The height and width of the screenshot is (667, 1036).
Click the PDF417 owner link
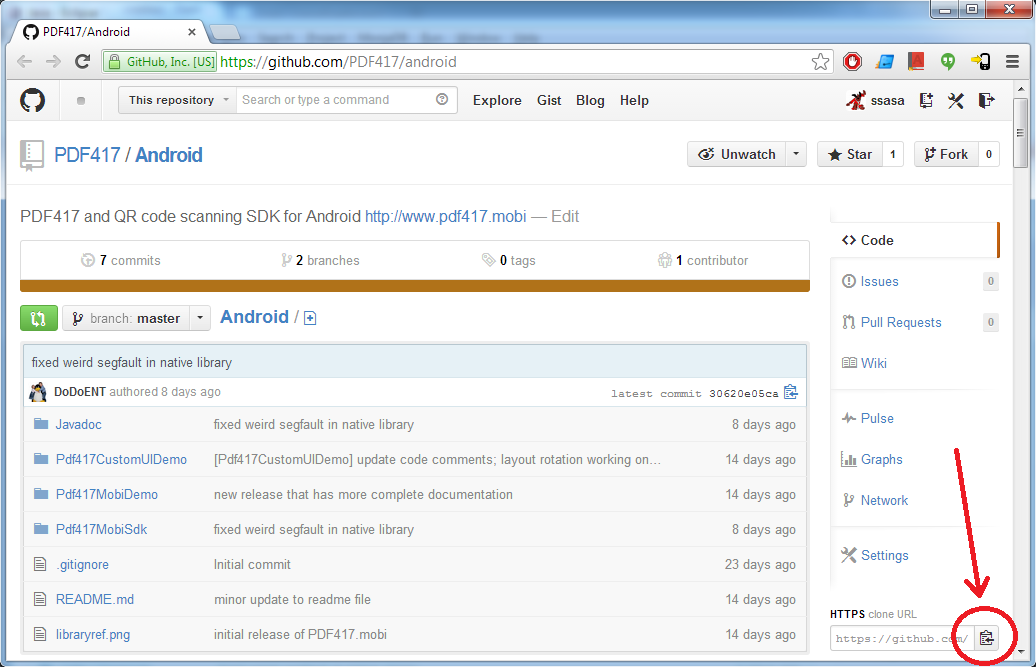pyautogui.click(x=87, y=155)
